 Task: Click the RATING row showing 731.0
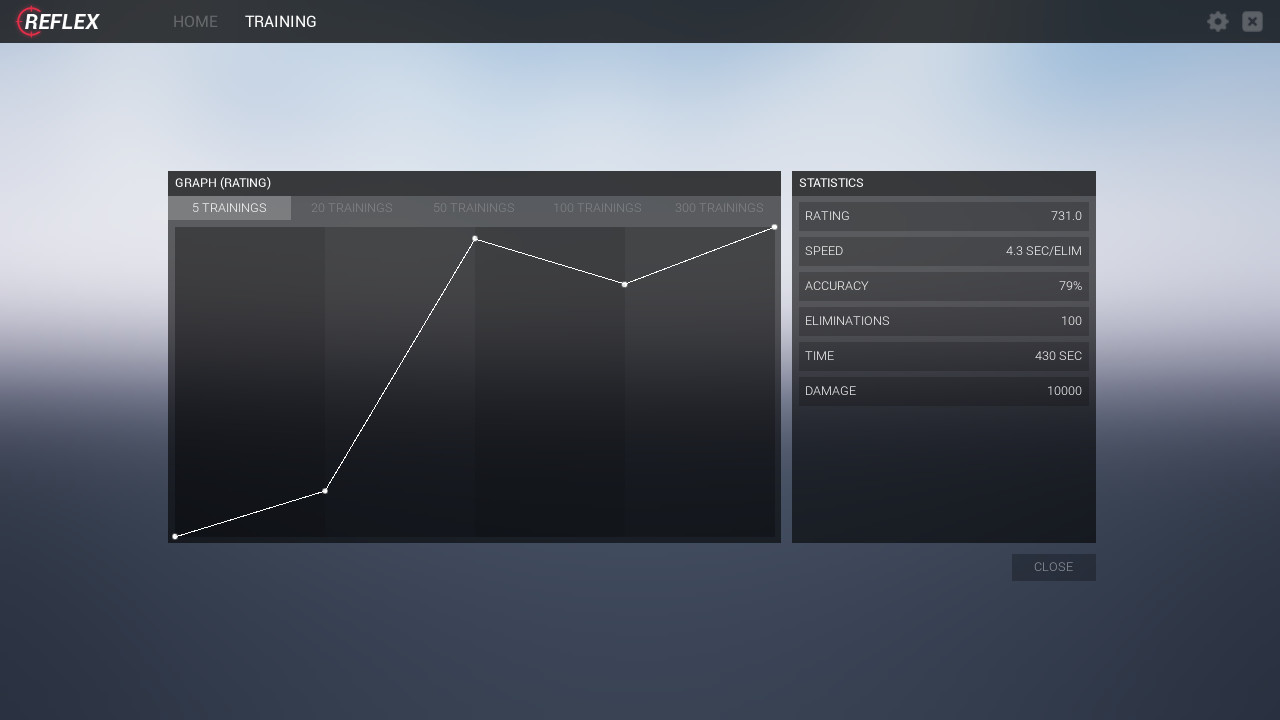pos(943,216)
